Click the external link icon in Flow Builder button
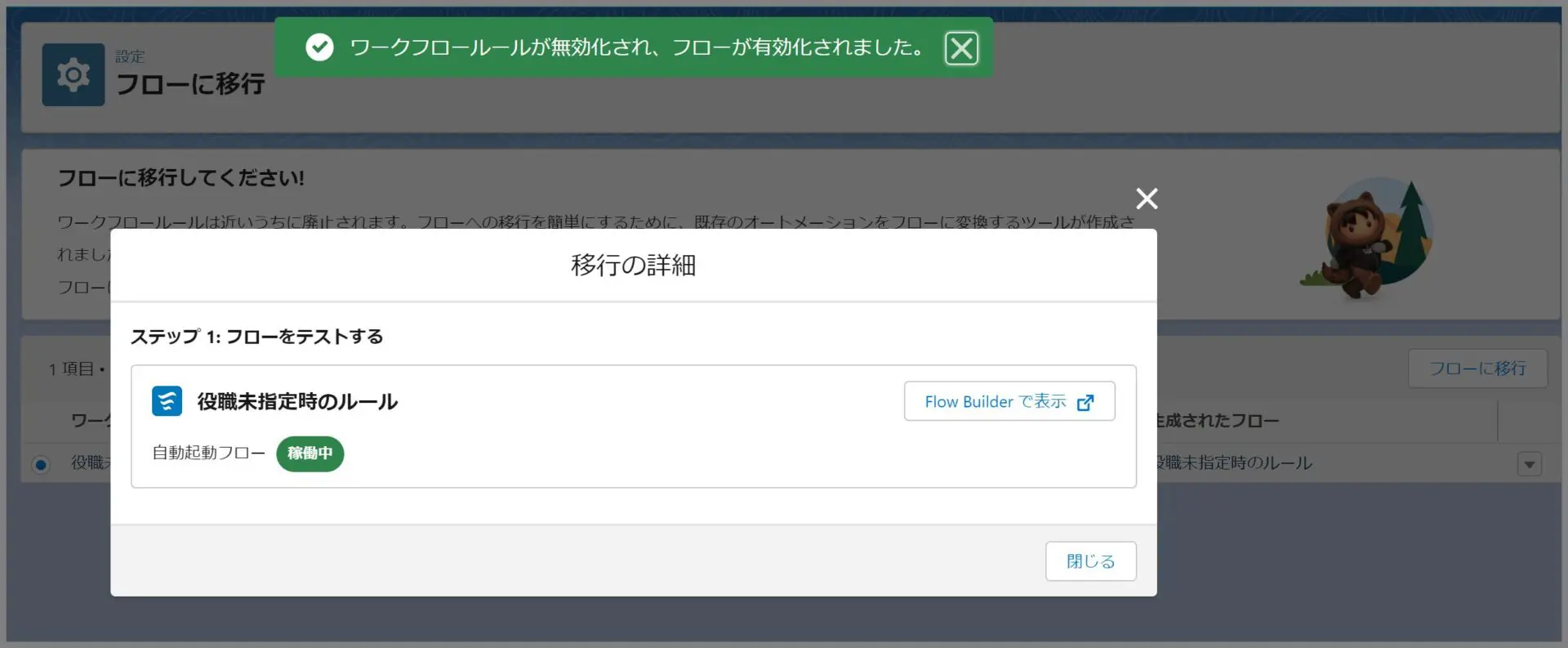 tap(1085, 402)
